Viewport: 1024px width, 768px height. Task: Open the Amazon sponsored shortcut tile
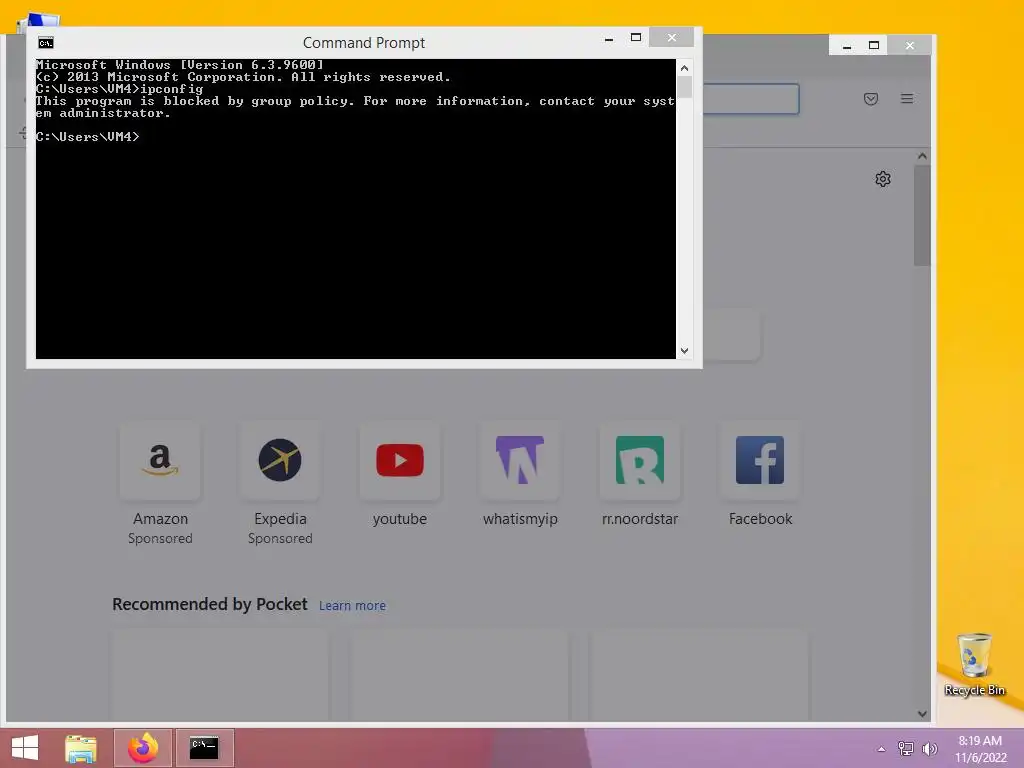160,461
